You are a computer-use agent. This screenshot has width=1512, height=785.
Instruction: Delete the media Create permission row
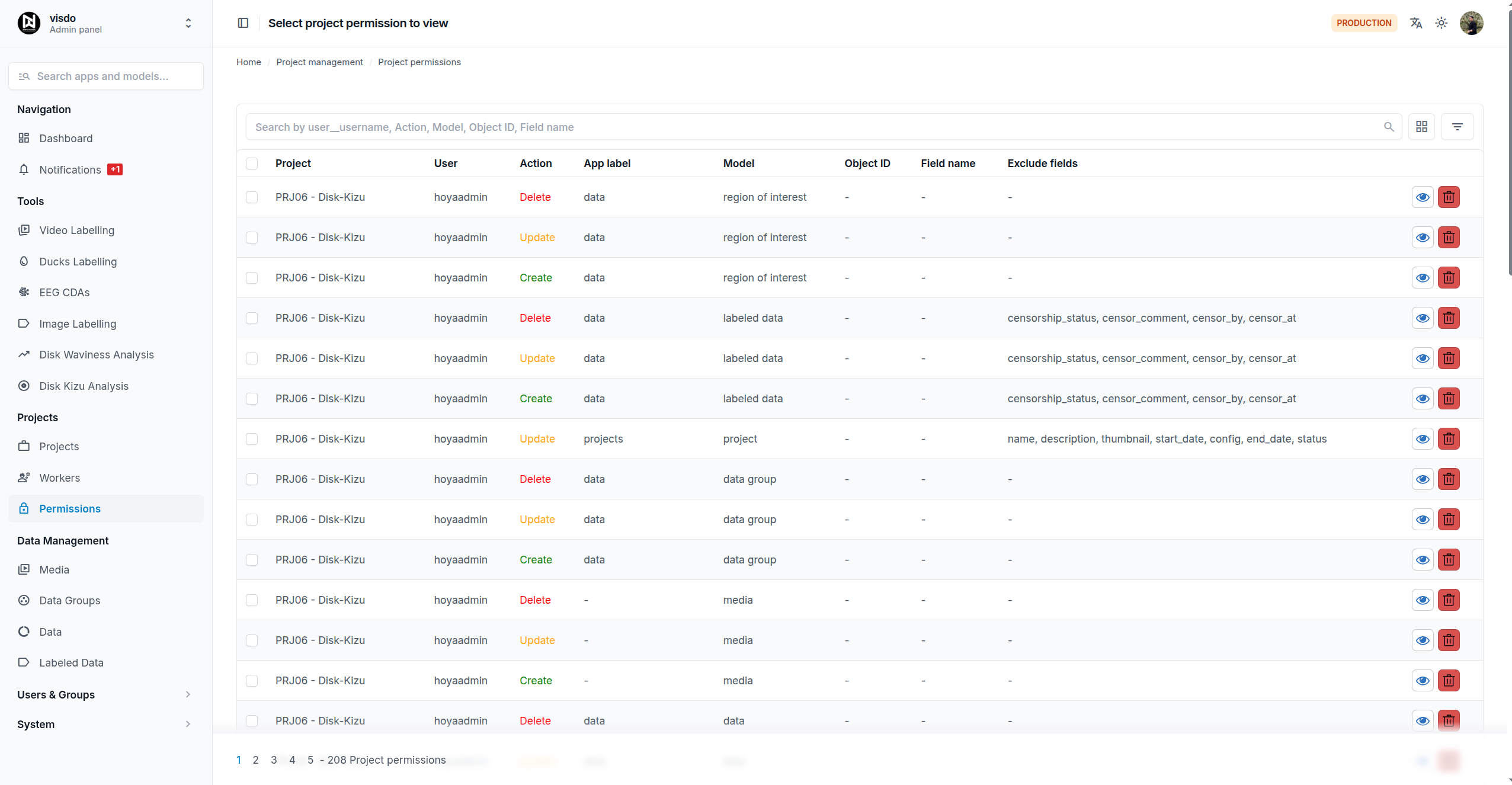click(1449, 681)
